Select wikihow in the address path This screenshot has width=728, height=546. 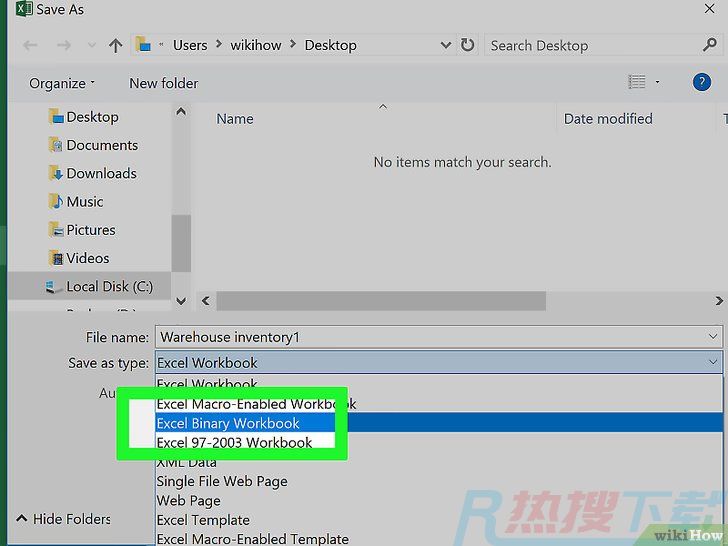pos(256,45)
